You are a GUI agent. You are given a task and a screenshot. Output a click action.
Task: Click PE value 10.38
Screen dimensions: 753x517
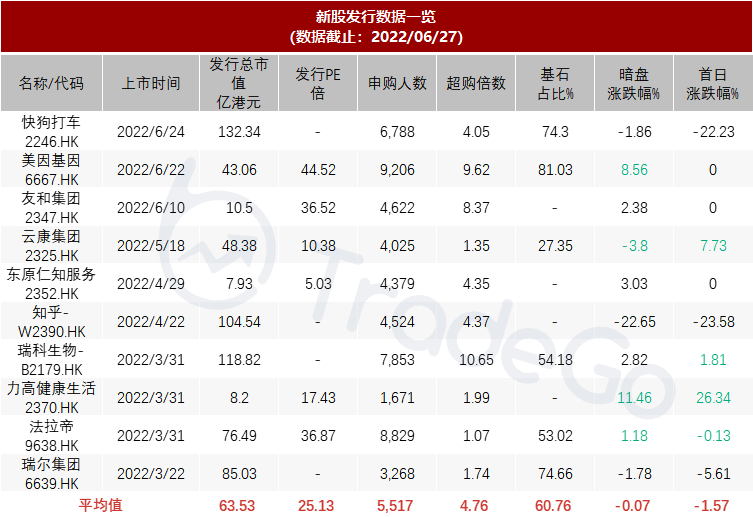point(318,246)
